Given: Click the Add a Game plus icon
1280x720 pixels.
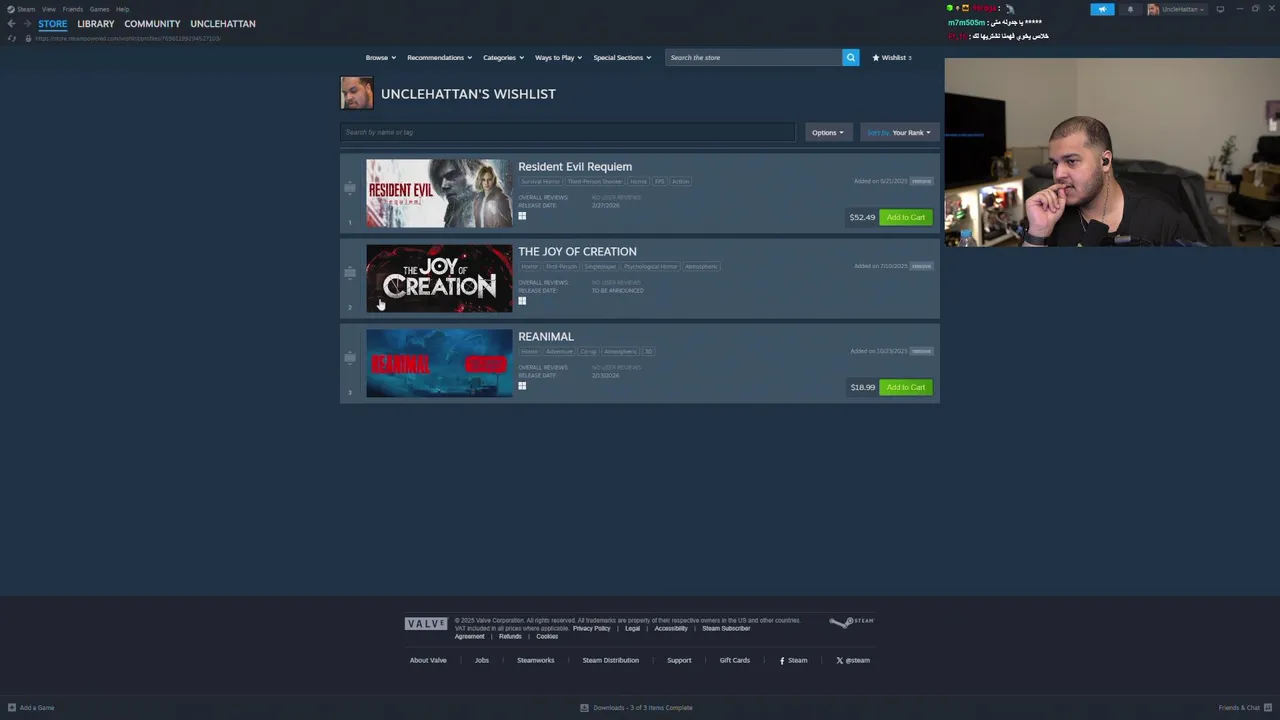Looking at the screenshot, I should pos(12,708).
